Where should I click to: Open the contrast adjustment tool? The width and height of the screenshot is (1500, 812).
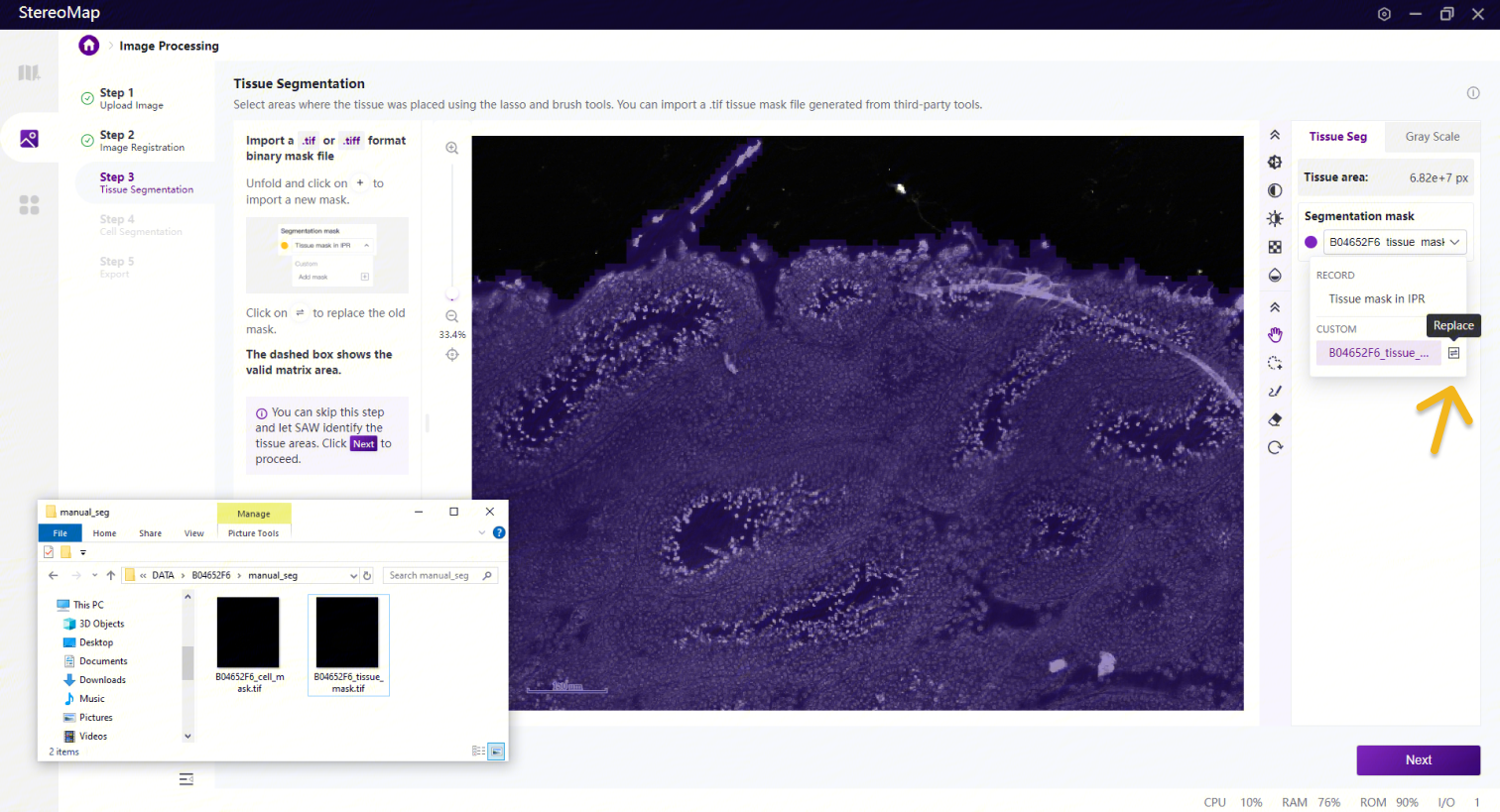(1275, 190)
